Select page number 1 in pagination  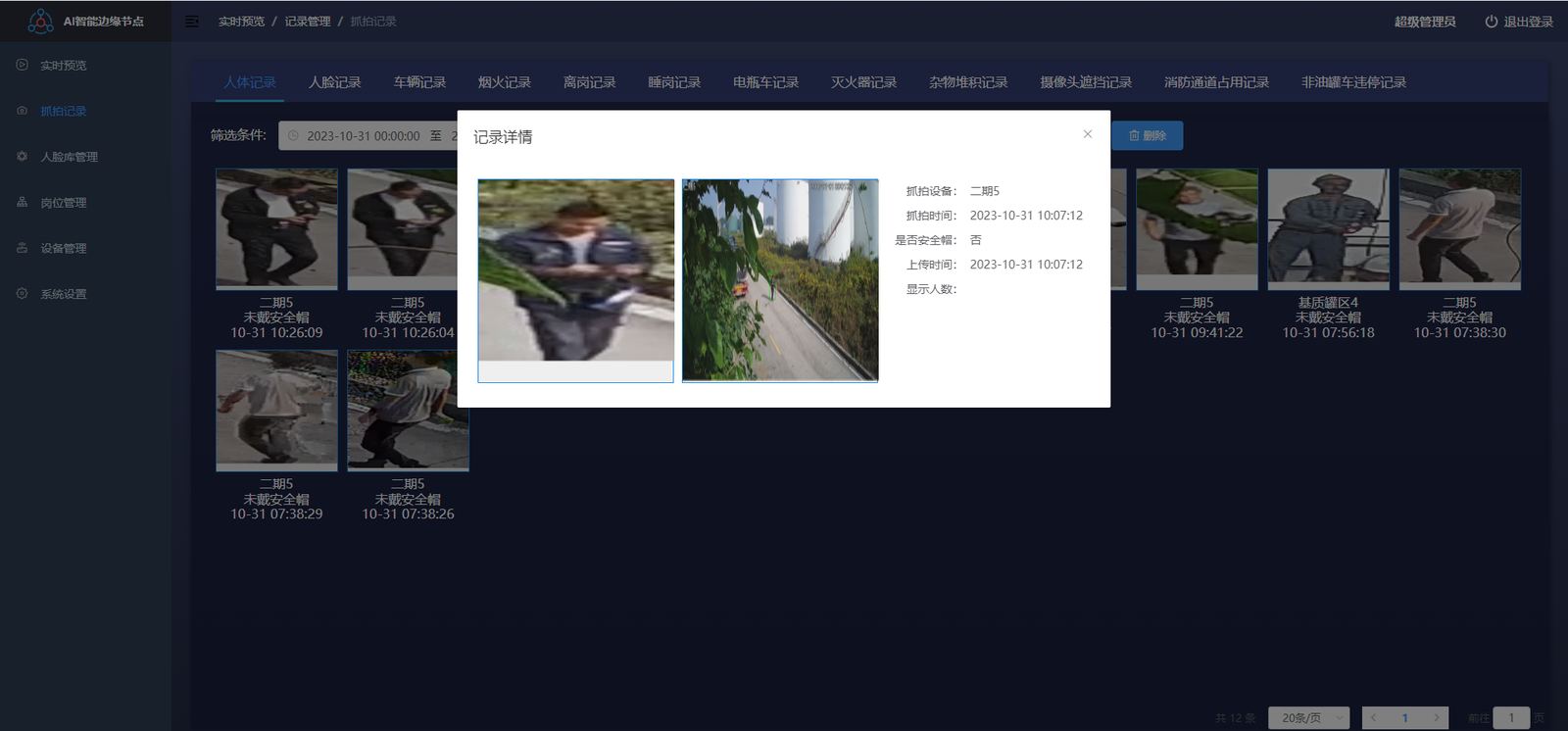click(1405, 718)
